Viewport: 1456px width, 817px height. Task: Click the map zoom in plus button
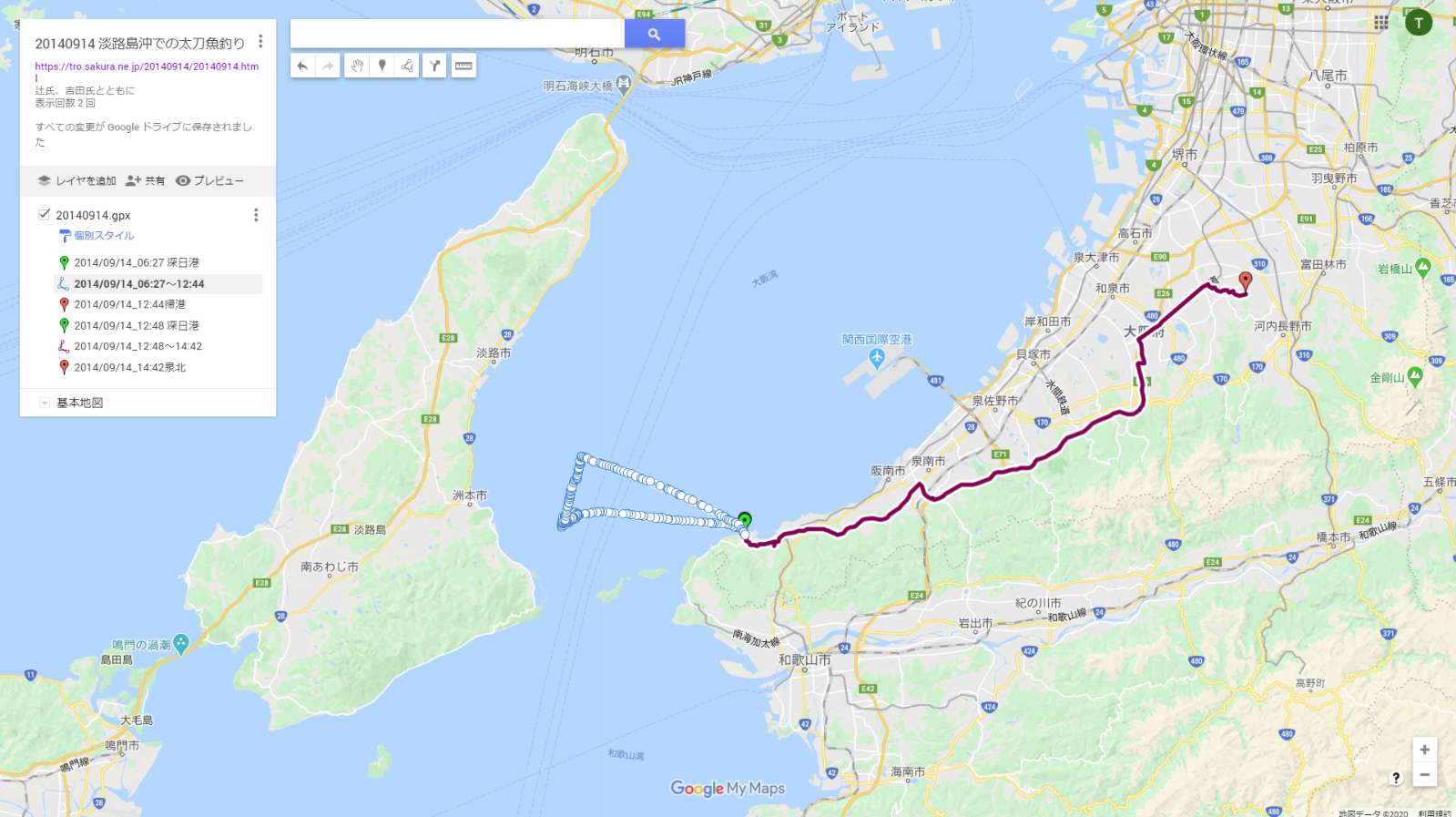coord(1424,750)
